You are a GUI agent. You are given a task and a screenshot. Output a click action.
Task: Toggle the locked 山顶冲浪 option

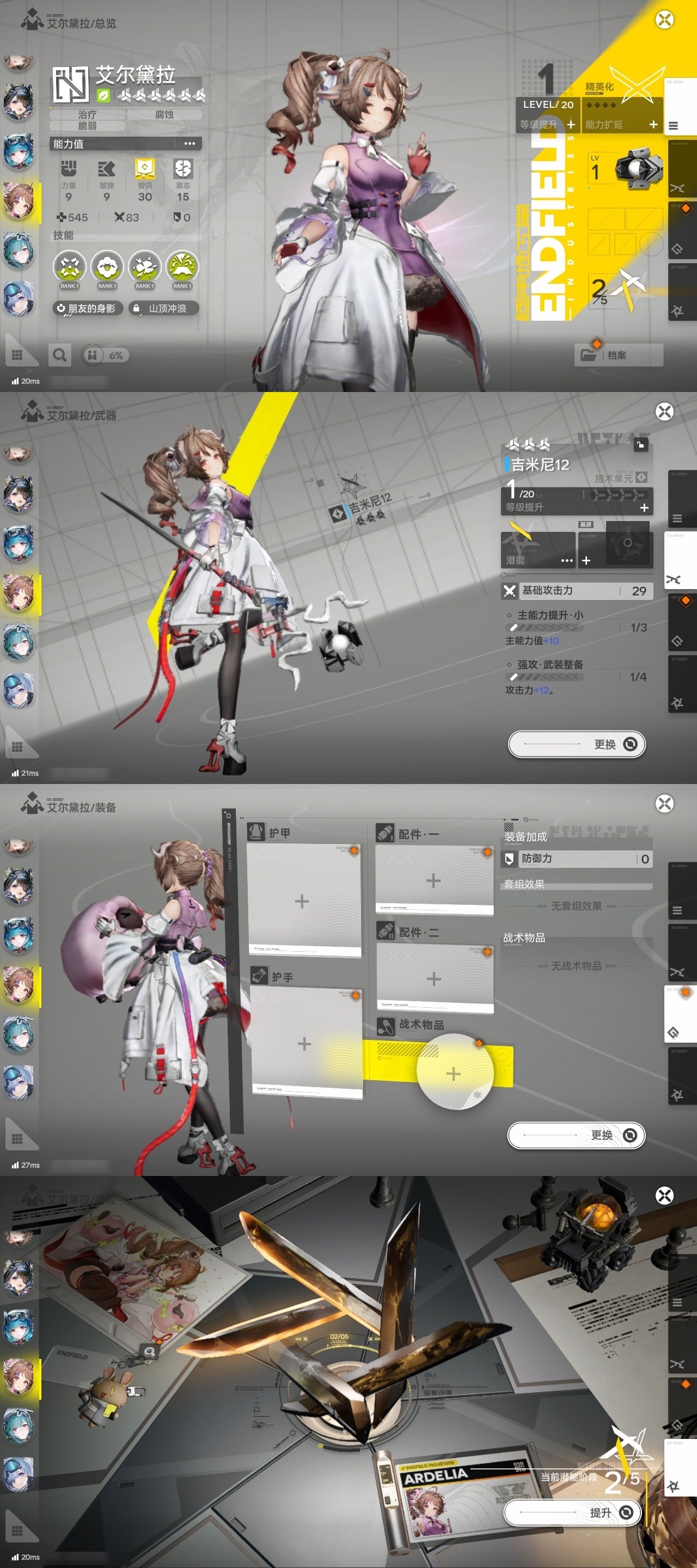click(164, 309)
